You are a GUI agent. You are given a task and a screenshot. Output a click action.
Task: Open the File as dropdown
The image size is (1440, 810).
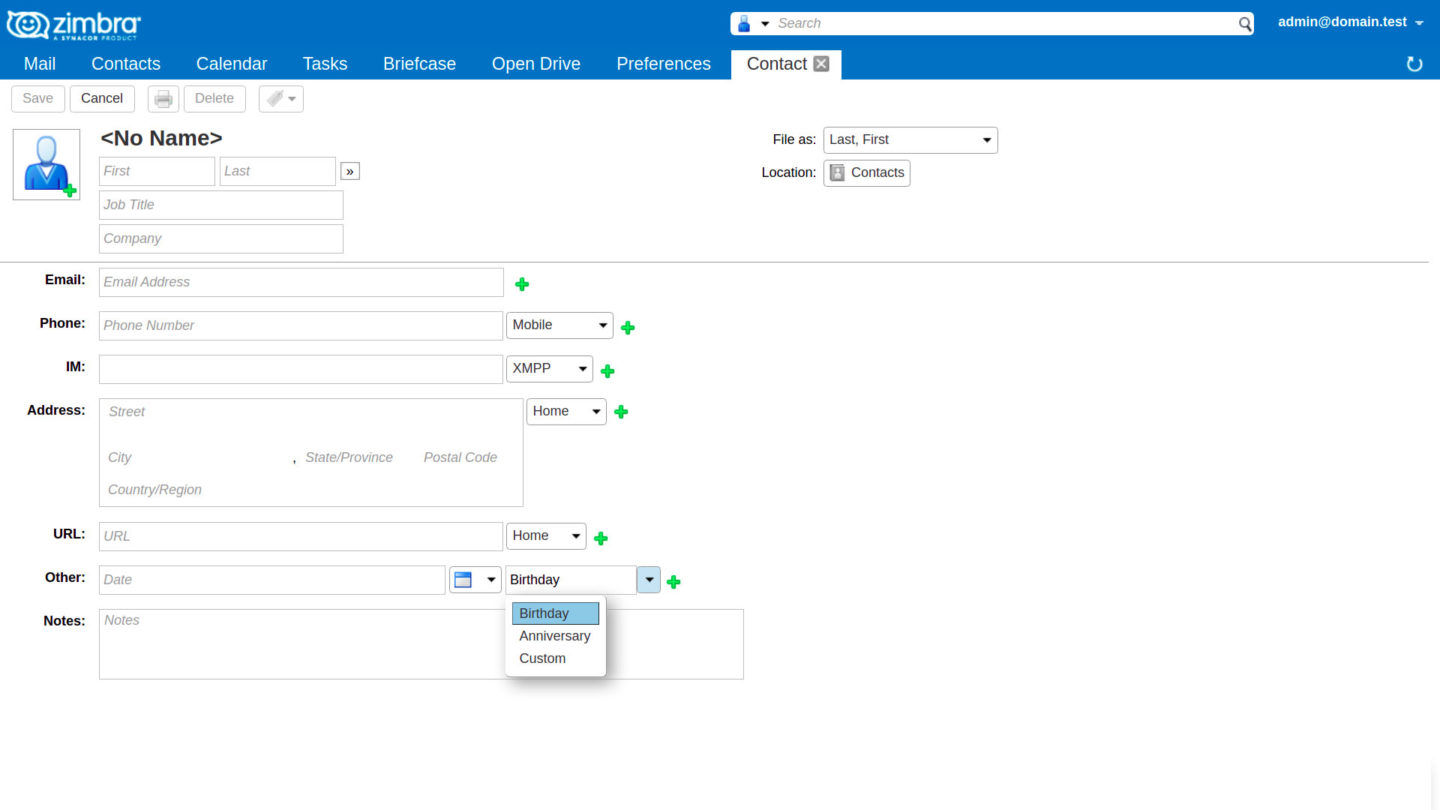point(908,140)
